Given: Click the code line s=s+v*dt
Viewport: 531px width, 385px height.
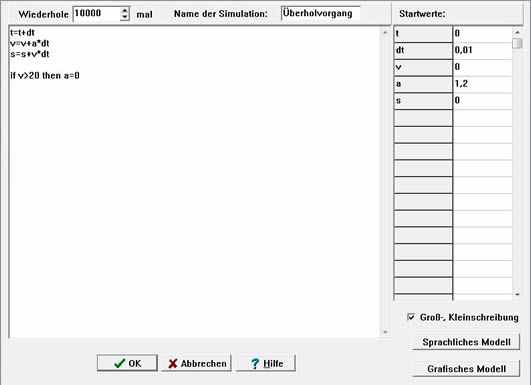Looking at the screenshot, I should 30,54.
